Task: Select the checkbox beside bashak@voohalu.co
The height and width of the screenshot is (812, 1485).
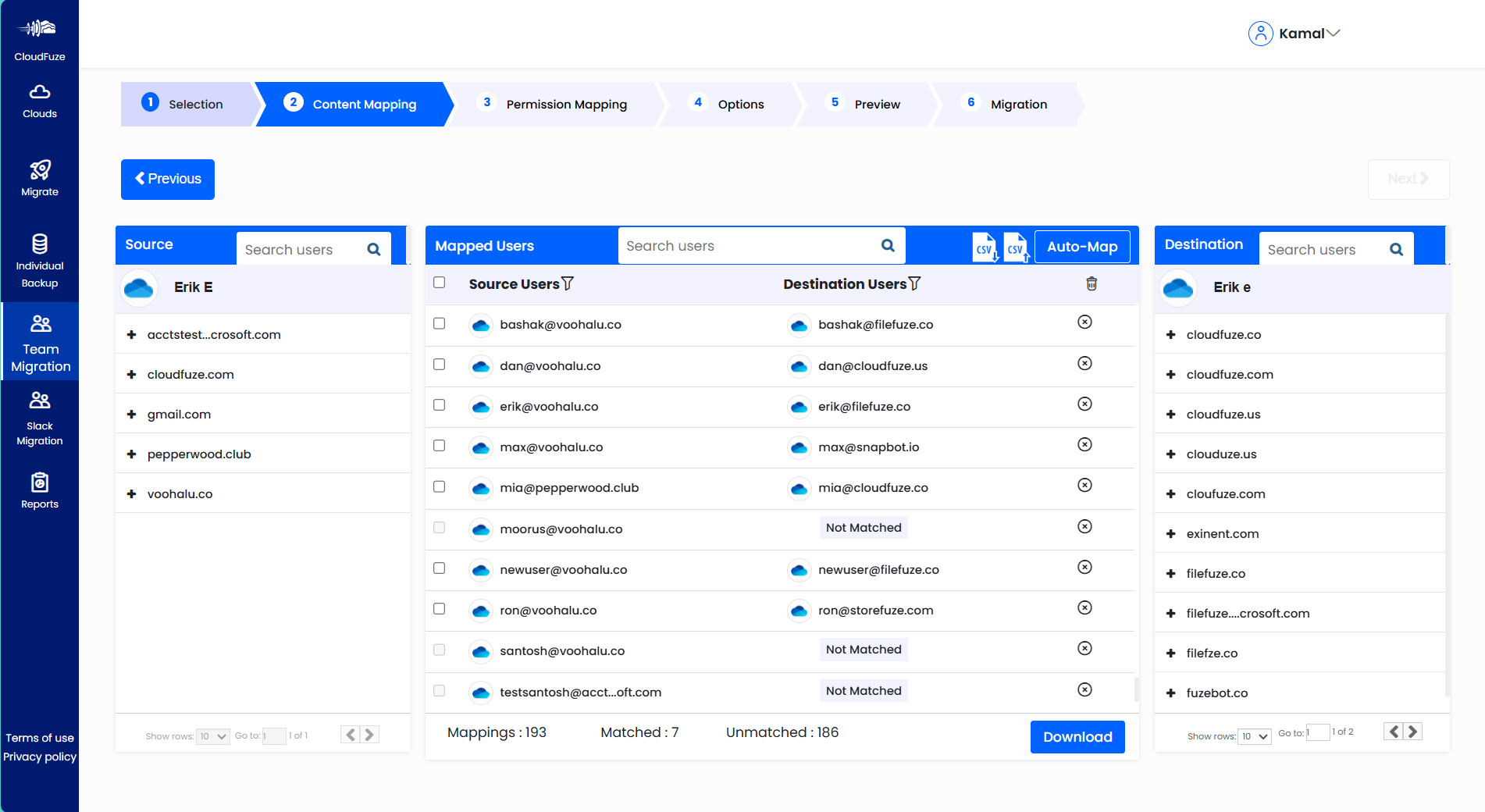Action: coord(440,322)
